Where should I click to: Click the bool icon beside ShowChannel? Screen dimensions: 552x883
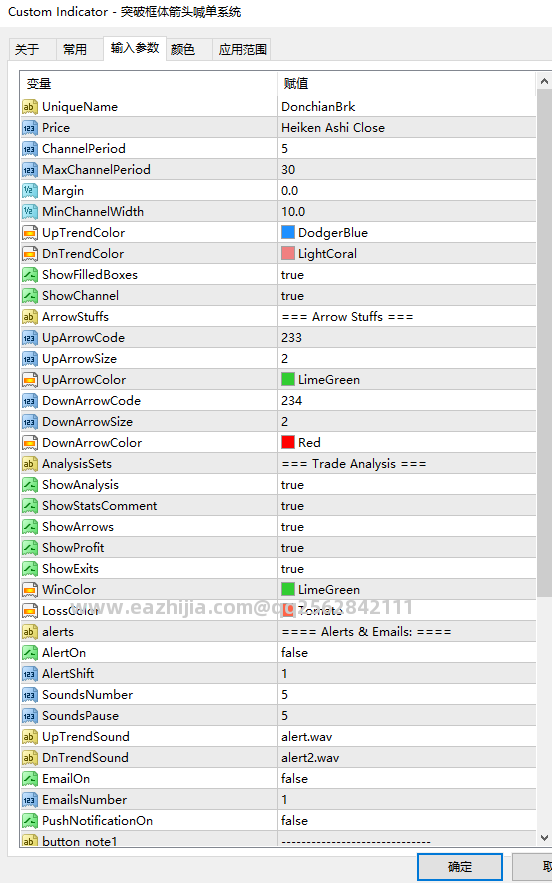[x=30, y=296]
